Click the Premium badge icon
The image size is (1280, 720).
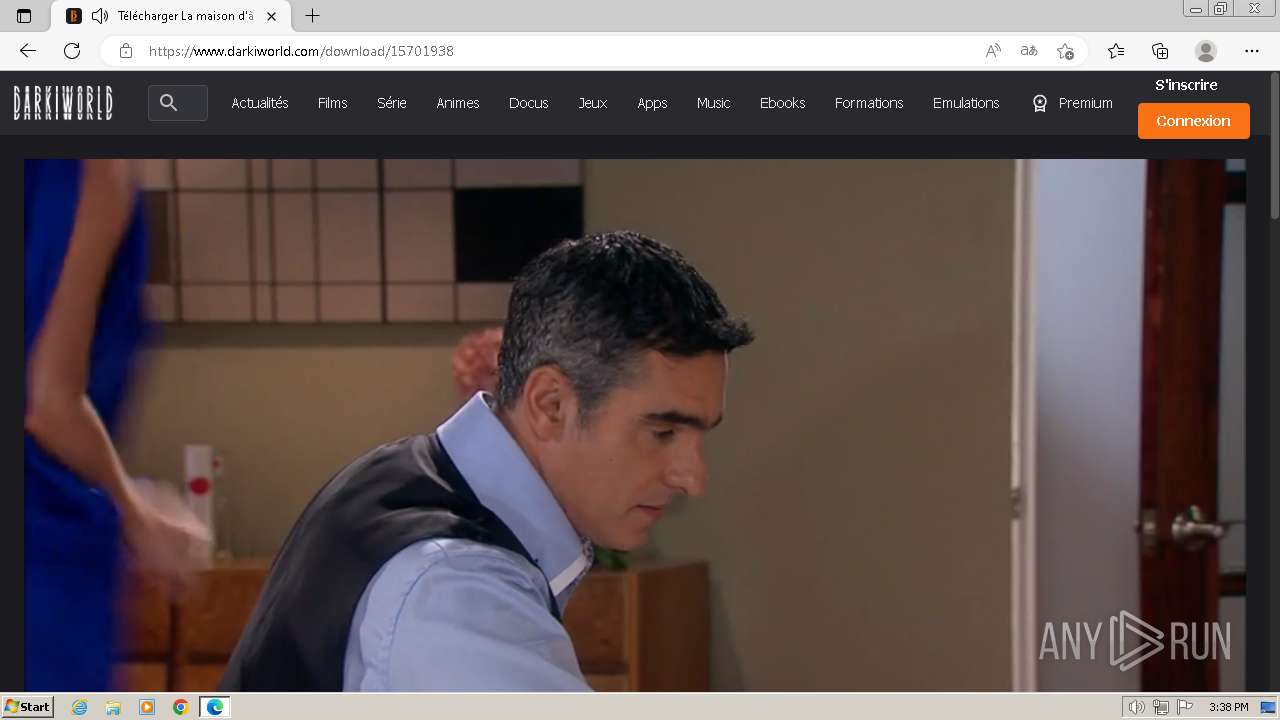tap(1040, 103)
